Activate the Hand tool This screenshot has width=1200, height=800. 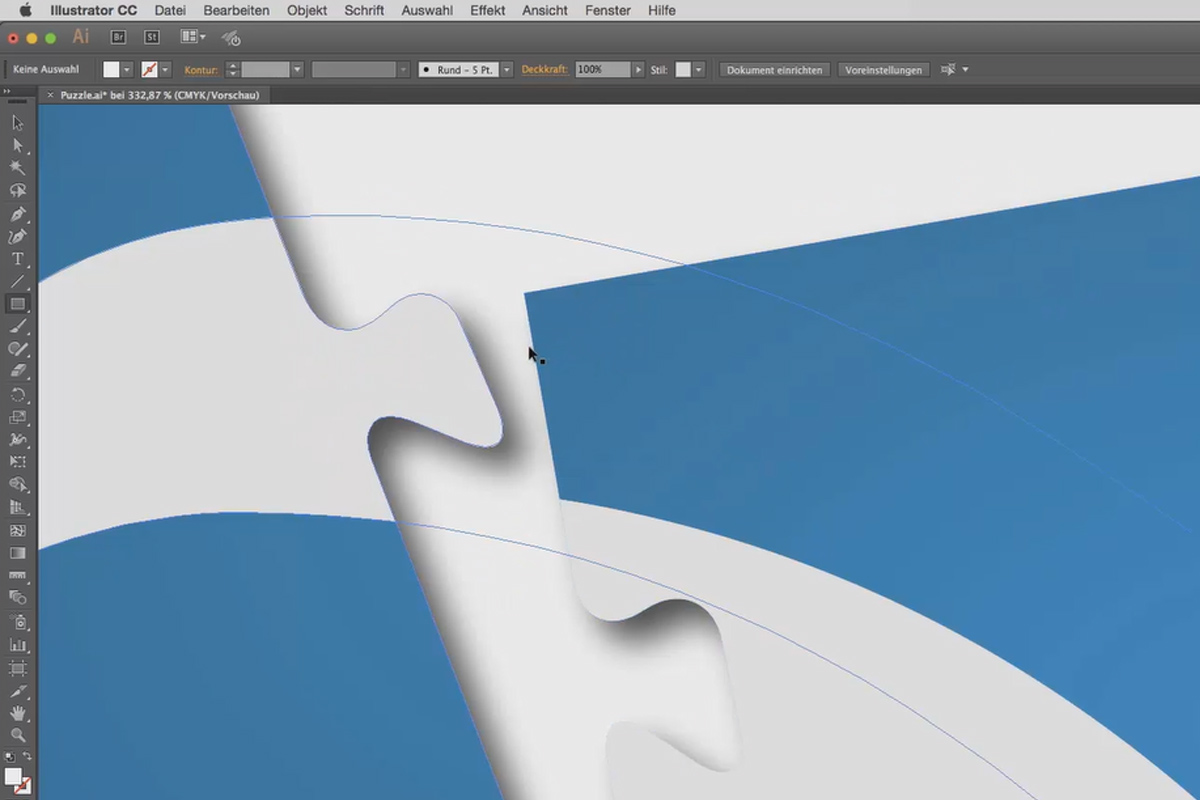[x=17, y=713]
